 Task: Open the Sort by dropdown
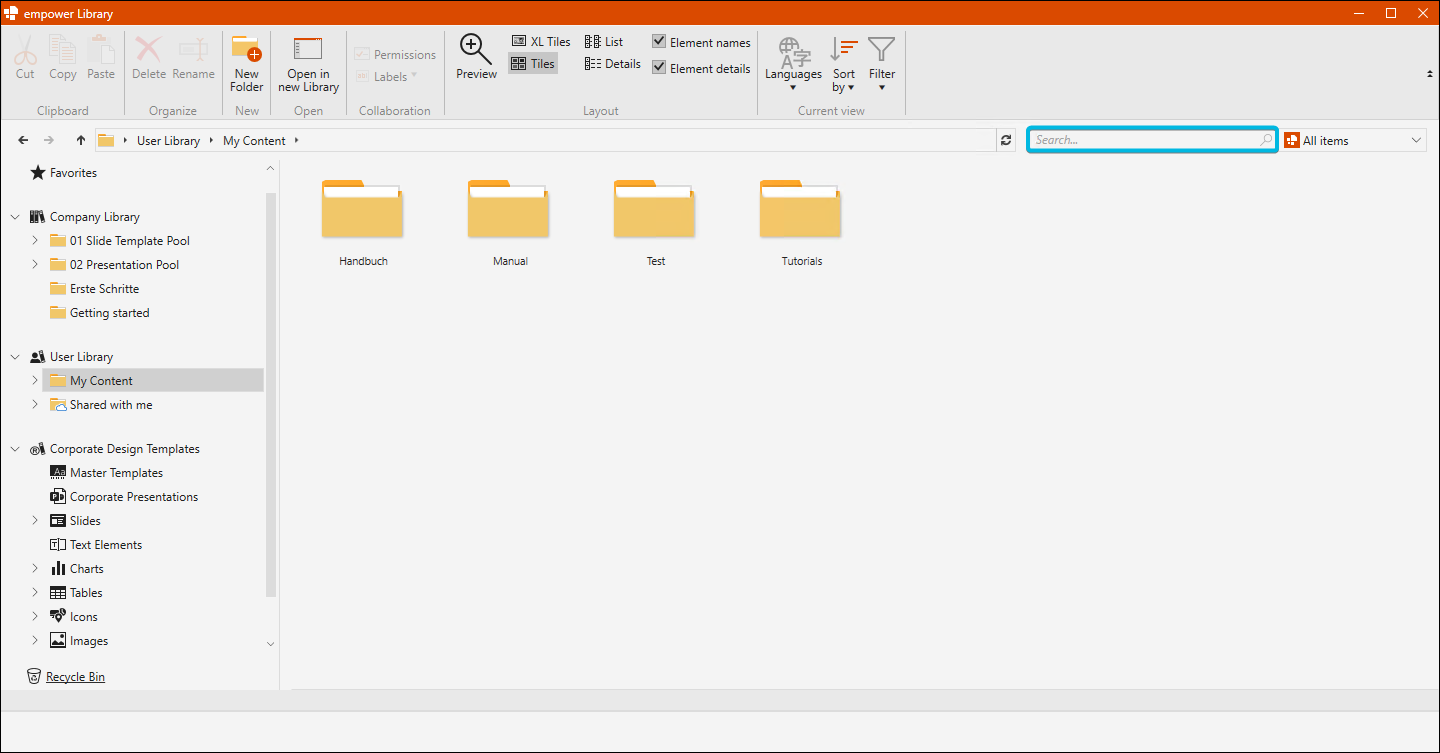844,64
